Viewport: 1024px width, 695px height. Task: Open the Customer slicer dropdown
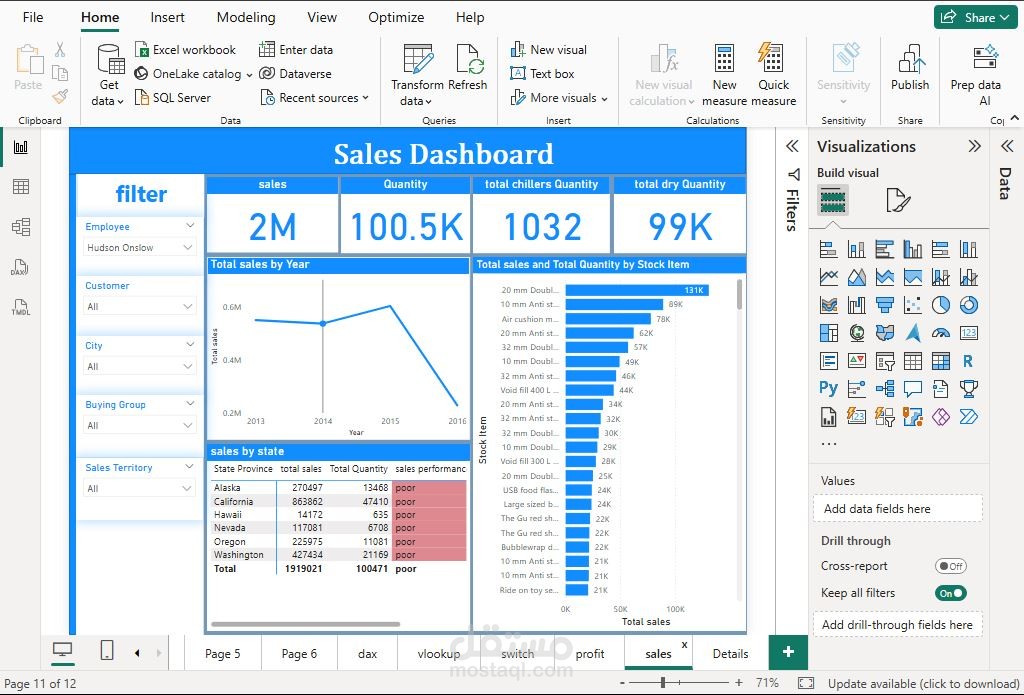point(139,306)
